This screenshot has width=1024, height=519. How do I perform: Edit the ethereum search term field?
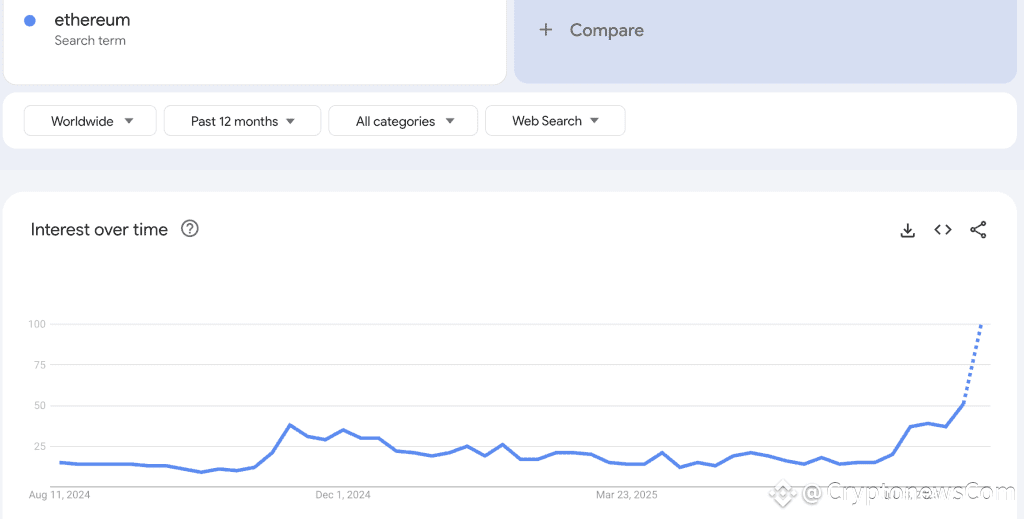[92, 20]
